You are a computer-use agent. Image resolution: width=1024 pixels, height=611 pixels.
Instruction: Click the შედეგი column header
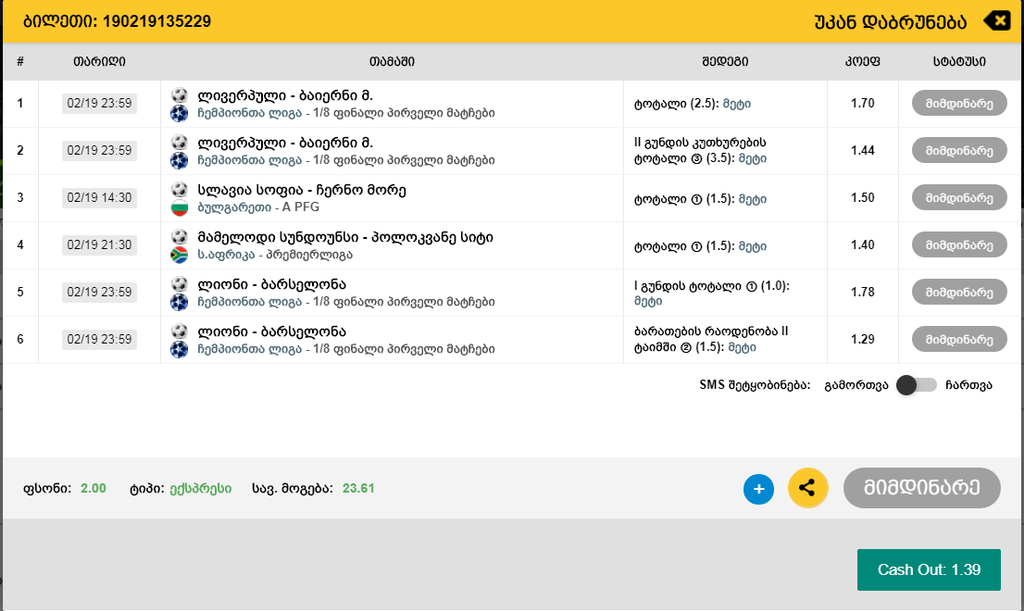point(725,61)
